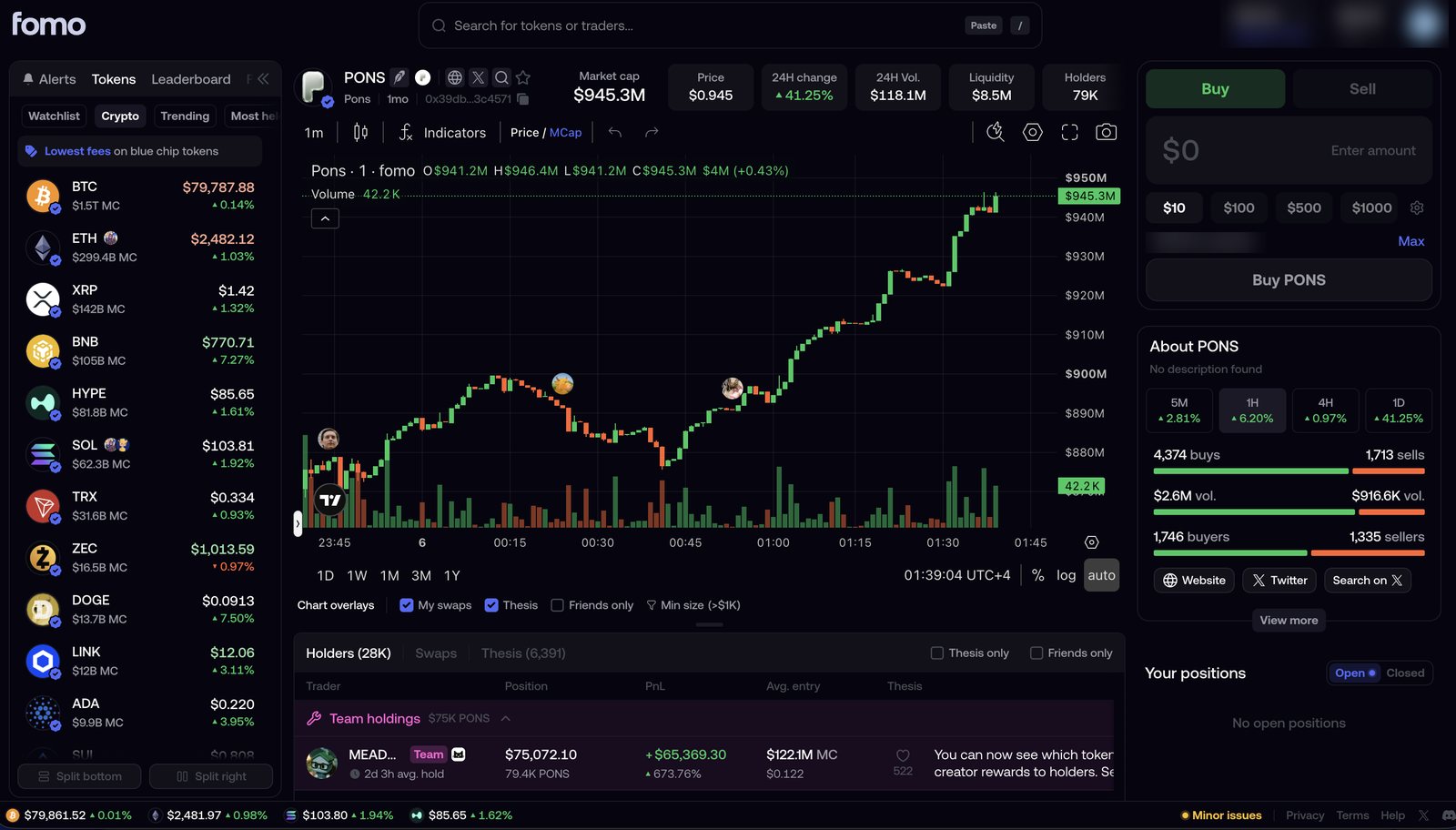
Task: Open the Website link button
Action: pyautogui.click(x=1195, y=581)
